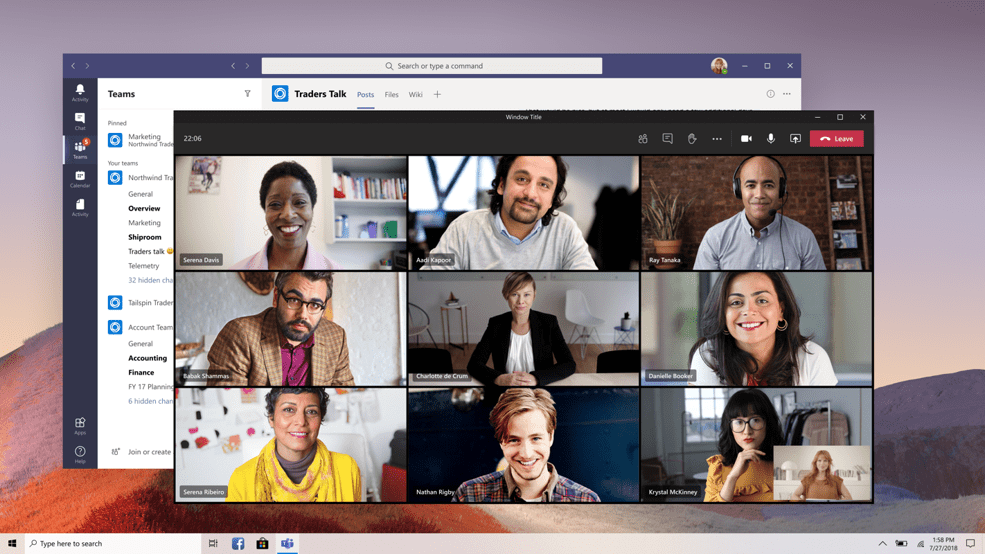Click the share screen icon
Image resolution: width=985 pixels, height=554 pixels.
pos(795,139)
